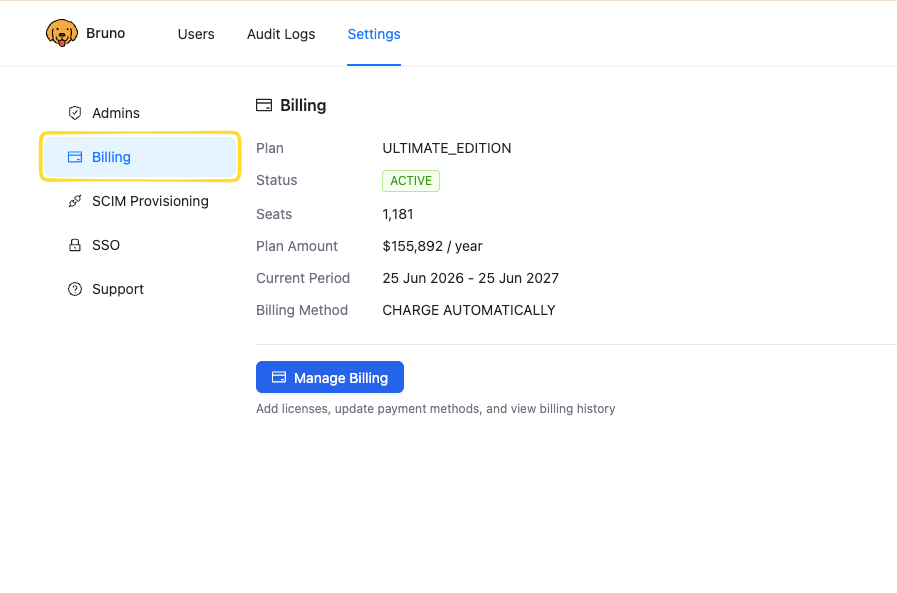Click the CHARGE AUTOMATICALLY value
897x593 pixels.
pyautogui.click(x=469, y=310)
